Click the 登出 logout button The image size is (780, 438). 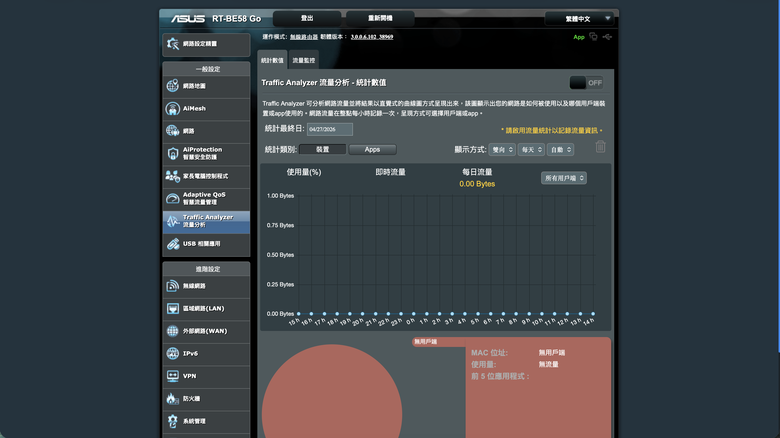coord(307,18)
